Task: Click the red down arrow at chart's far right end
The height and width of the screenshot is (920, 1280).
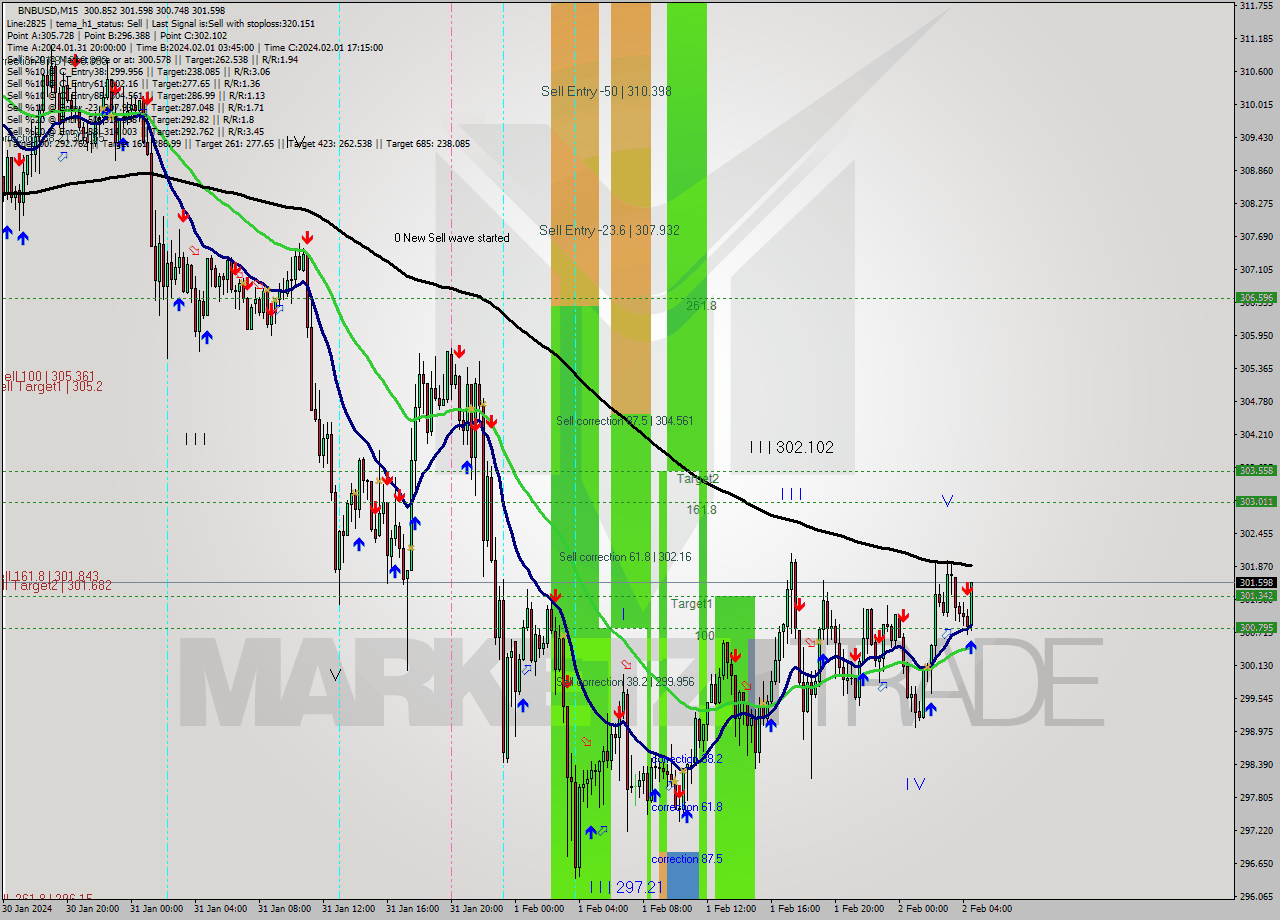Action: tap(967, 589)
